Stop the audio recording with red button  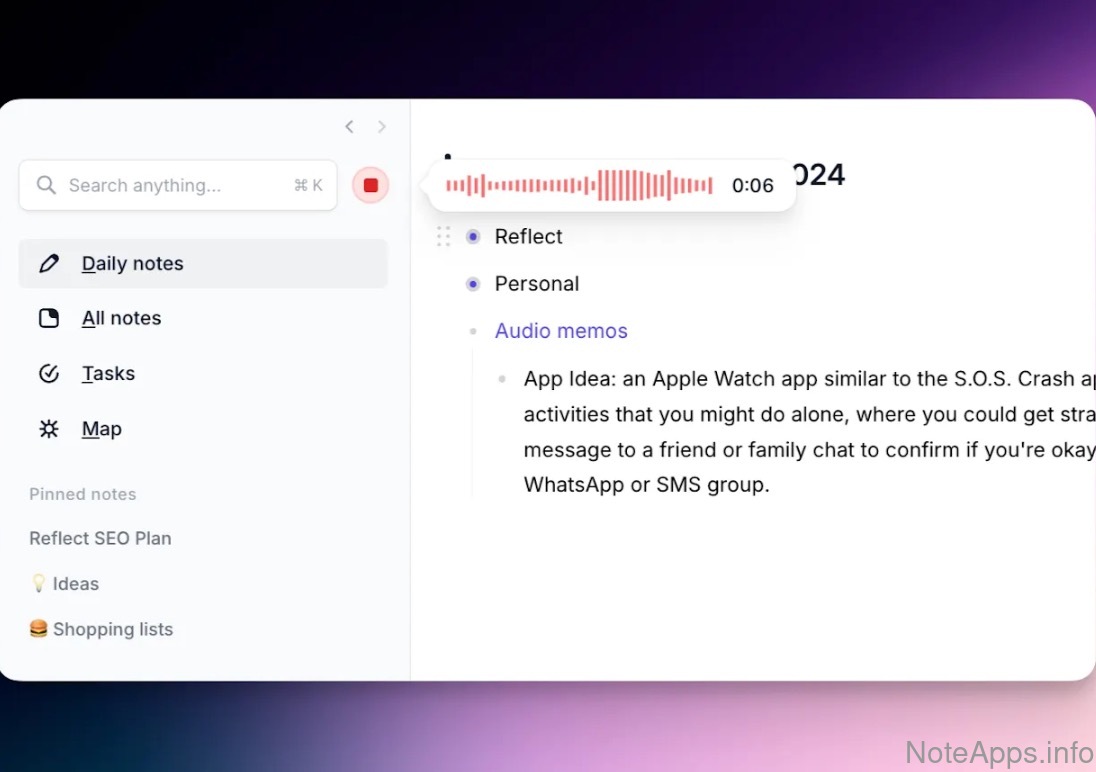(370, 185)
